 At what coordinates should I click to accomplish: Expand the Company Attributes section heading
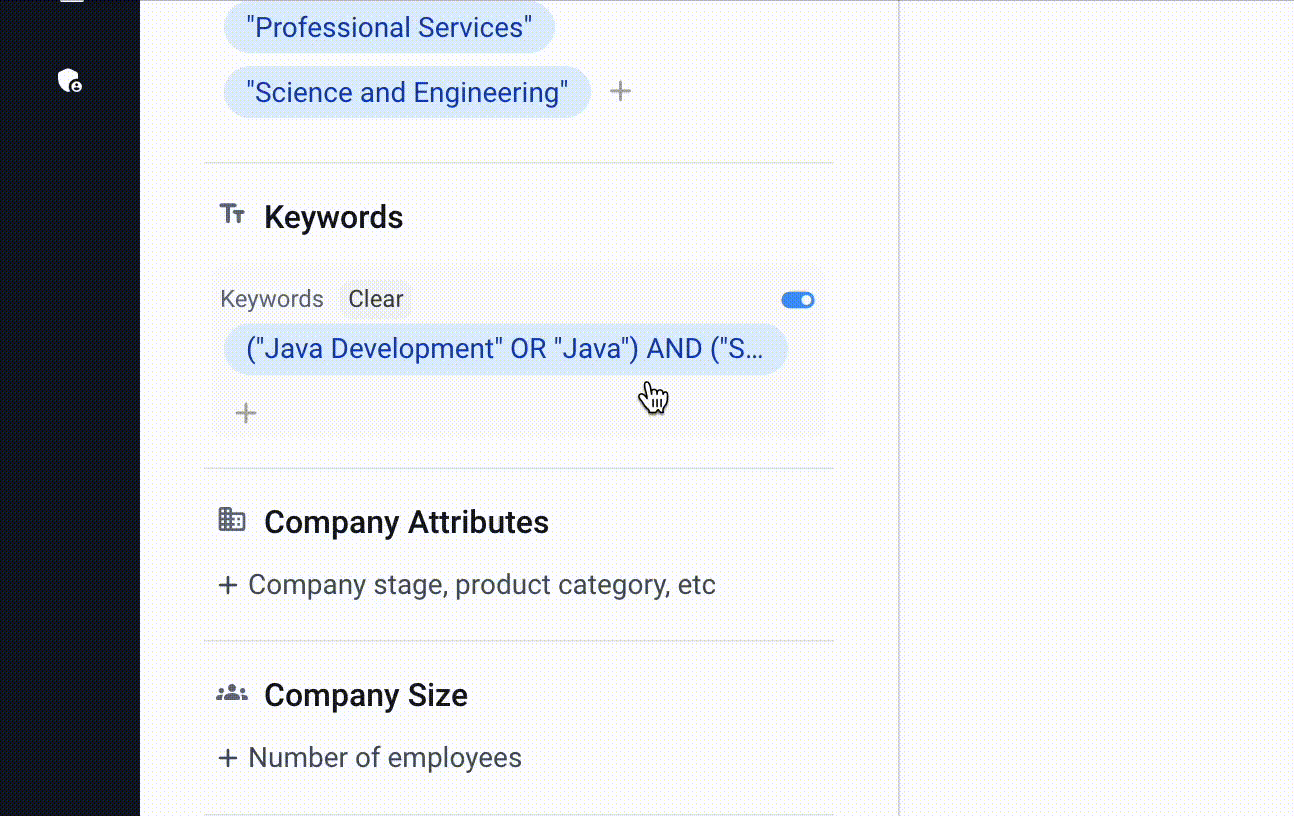tap(406, 522)
